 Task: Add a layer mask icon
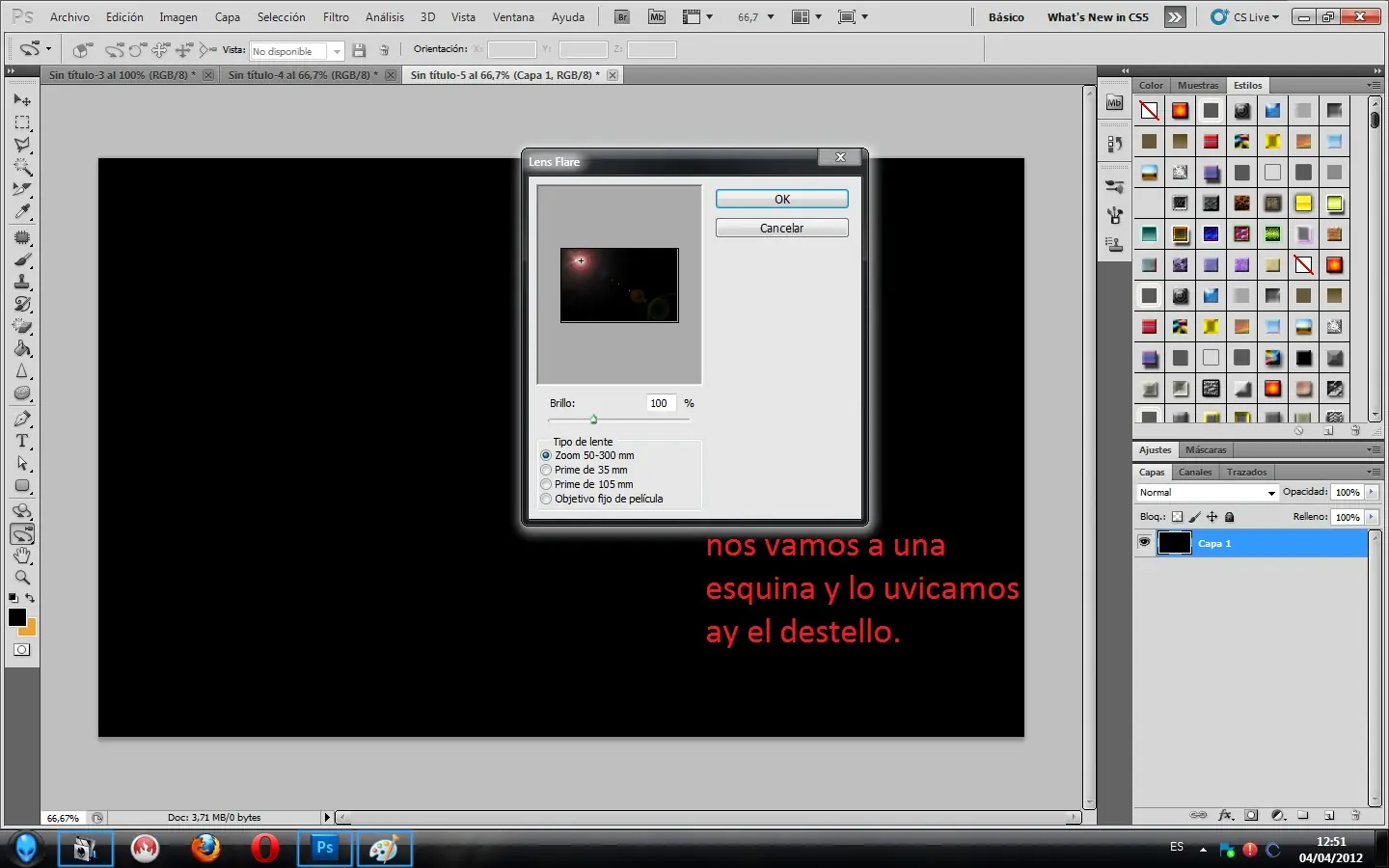pyautogui.click(x=1251, y=815)
